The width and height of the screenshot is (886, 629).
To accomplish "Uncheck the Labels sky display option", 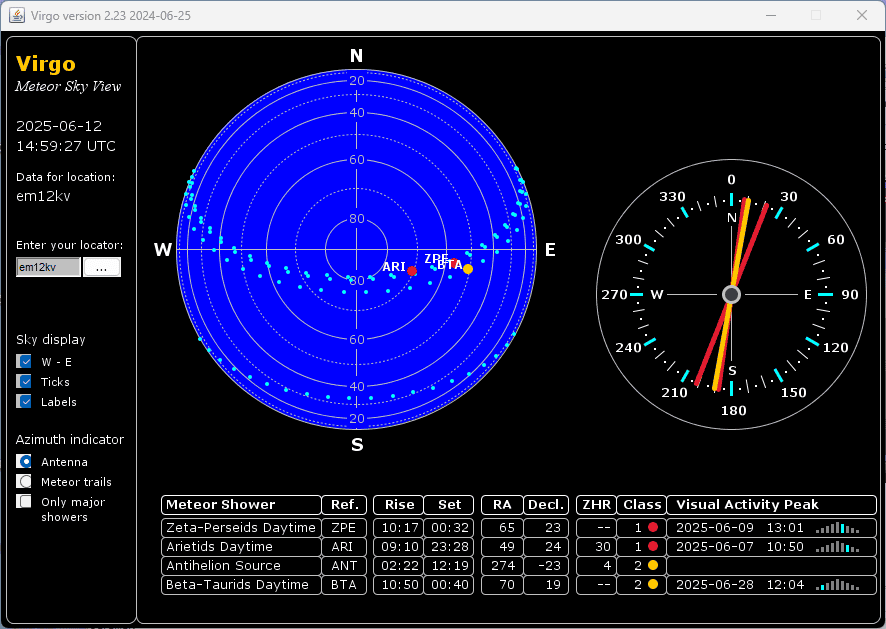I will click(x=25, y=402).
